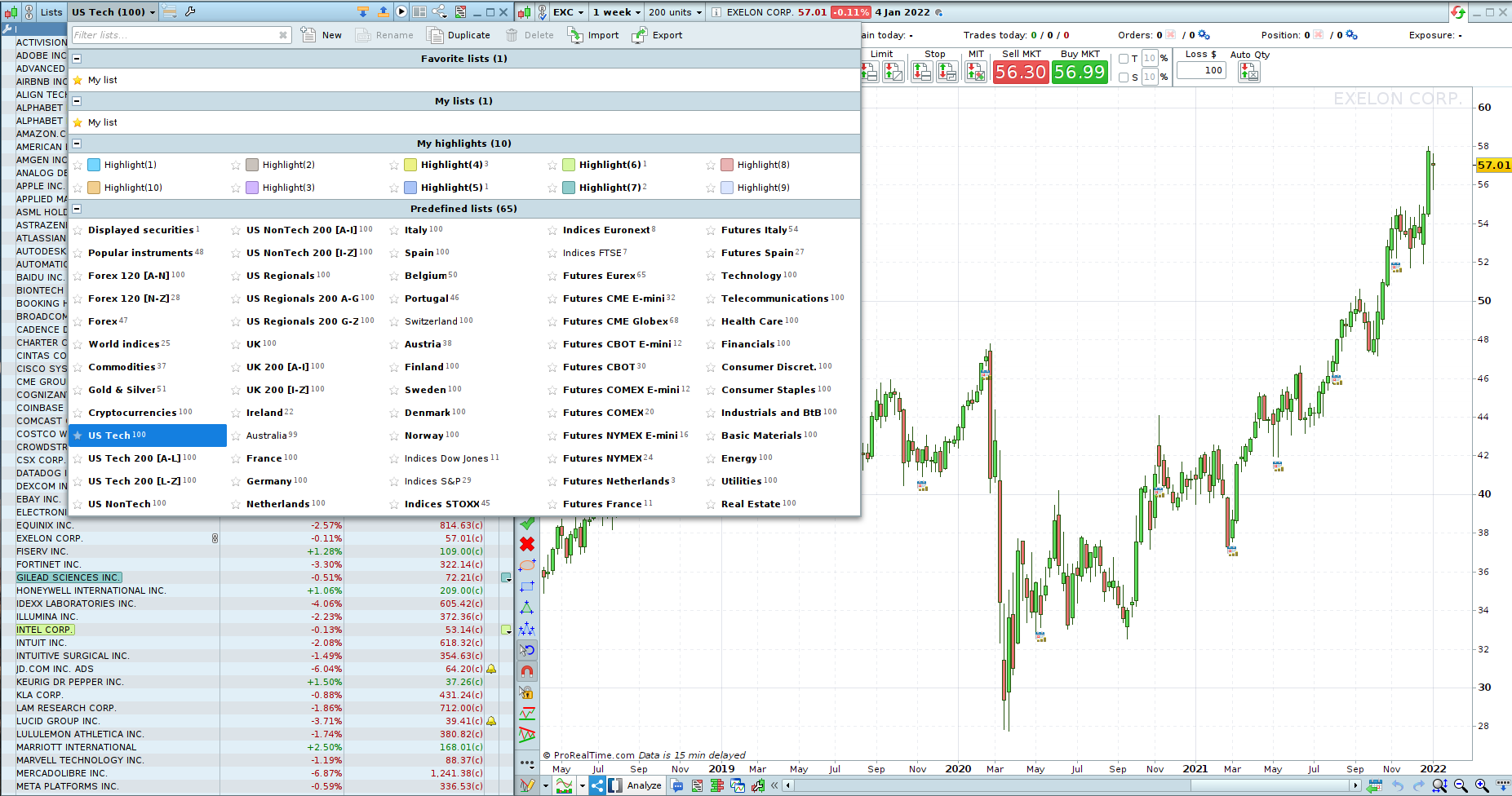Toggle favorite star for Technology list
The width and height of the screenshot is (1512, 796).
tap(711, 276)
